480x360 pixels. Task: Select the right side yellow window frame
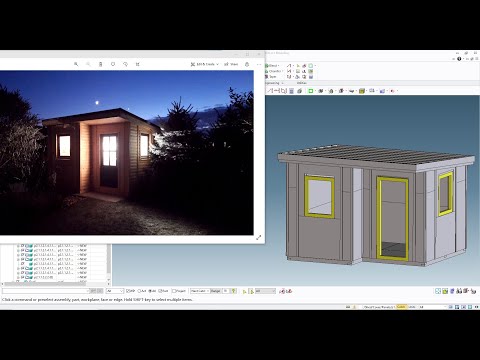point(451,193)
